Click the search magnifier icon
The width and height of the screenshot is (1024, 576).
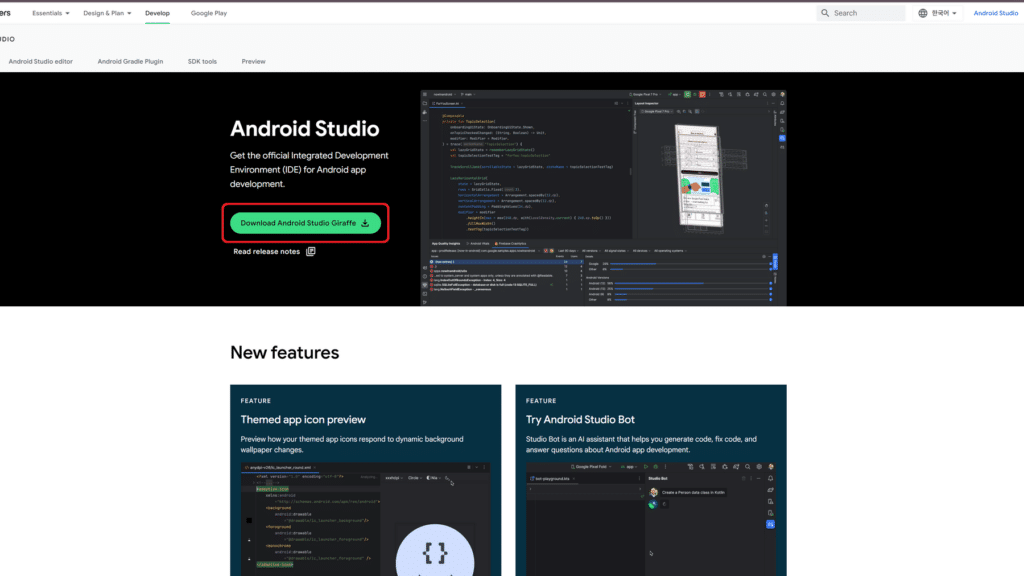pos(825,13)
